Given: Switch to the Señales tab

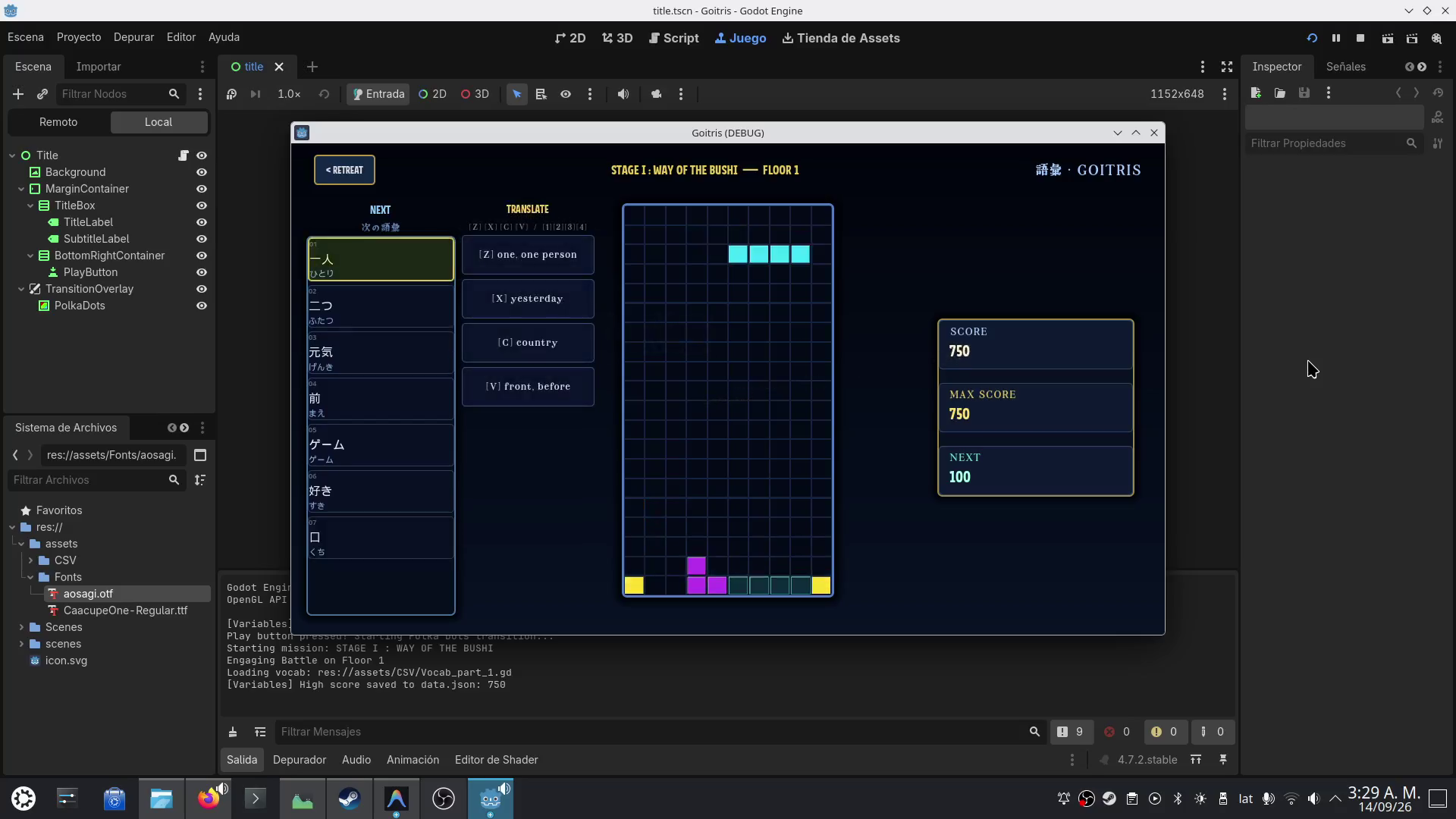Looking at the screenshot, I should click(1345, 67).
